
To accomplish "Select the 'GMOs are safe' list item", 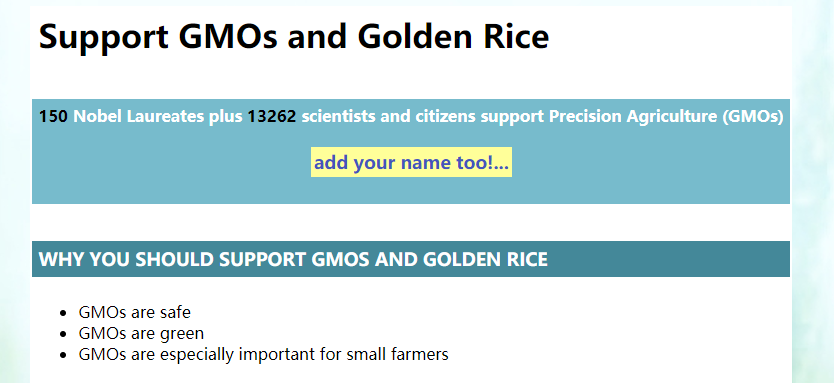I will click(x=135, y=312).
